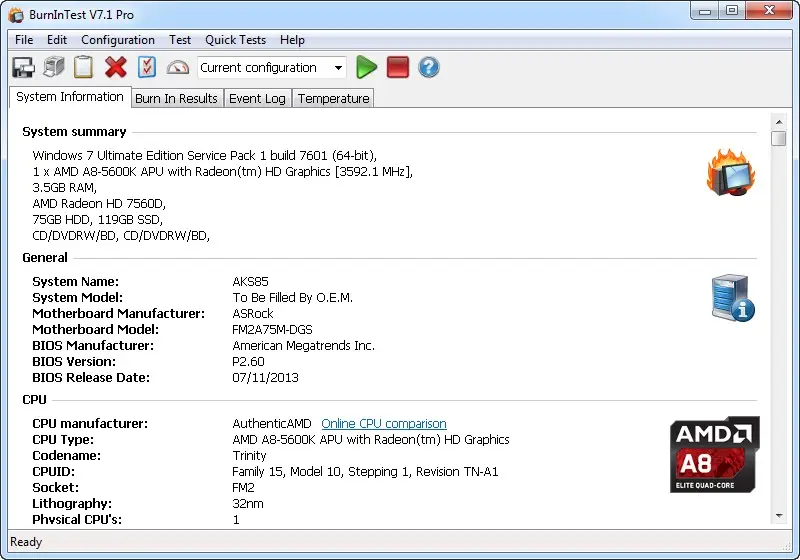Click the red X clear results icon
This screenshot has height=560, width=800.
pos(116,67)
